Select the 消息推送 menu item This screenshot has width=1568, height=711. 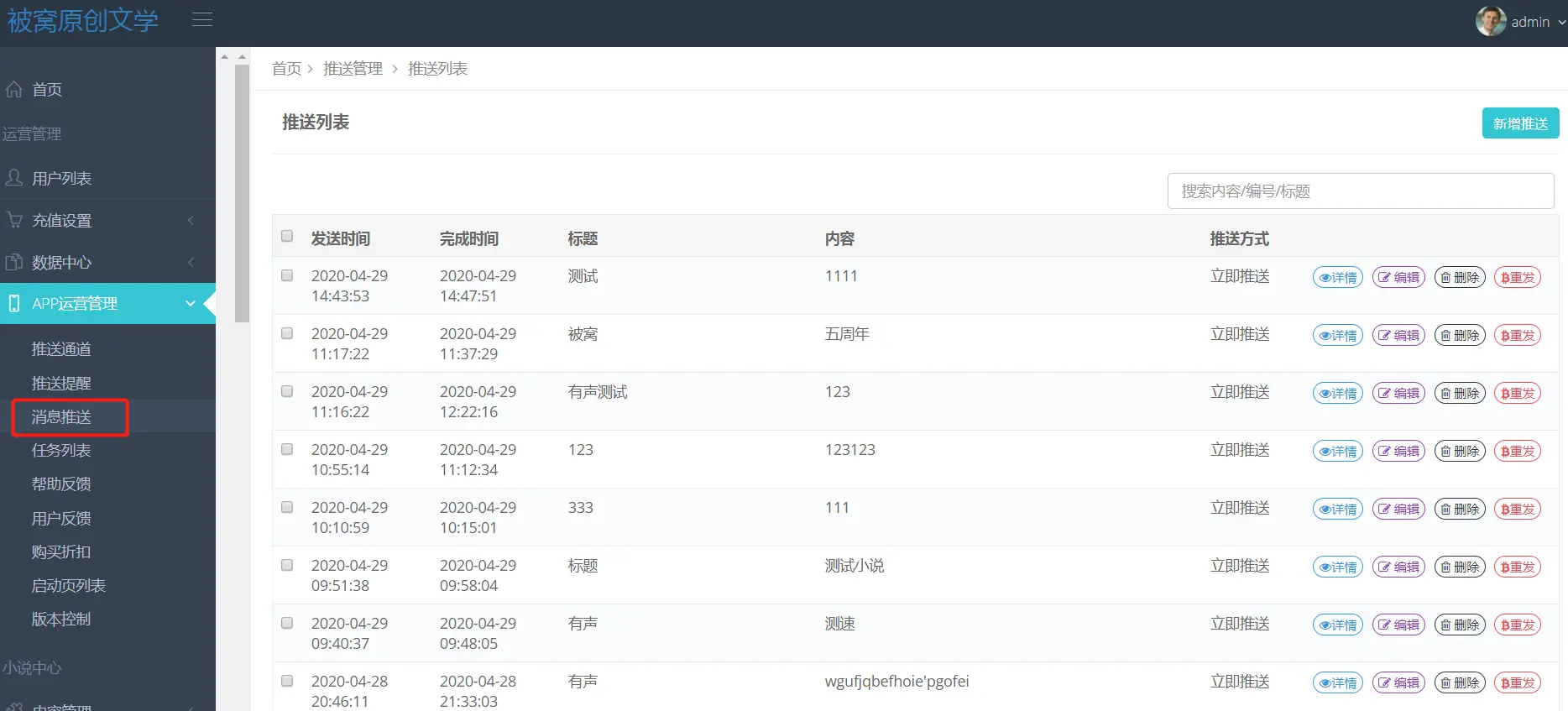[x=61, y=417]
